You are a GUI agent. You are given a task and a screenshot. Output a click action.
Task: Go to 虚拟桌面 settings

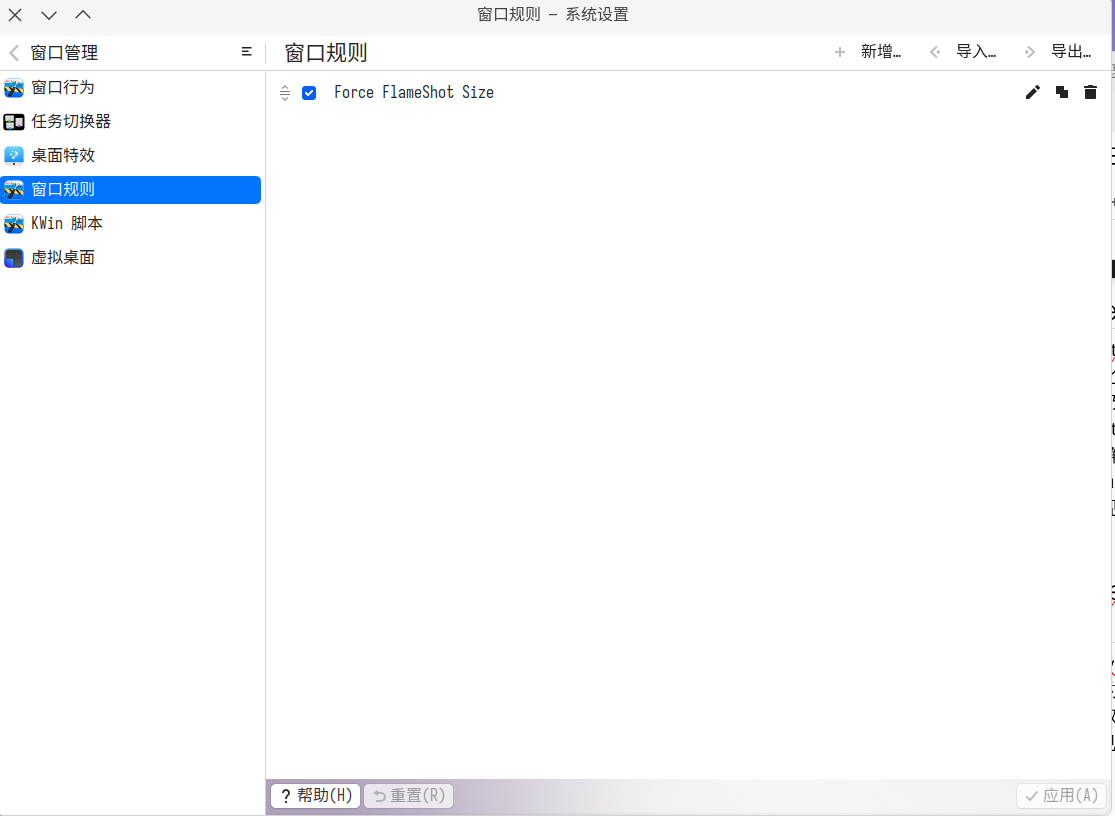coord(63,258)
